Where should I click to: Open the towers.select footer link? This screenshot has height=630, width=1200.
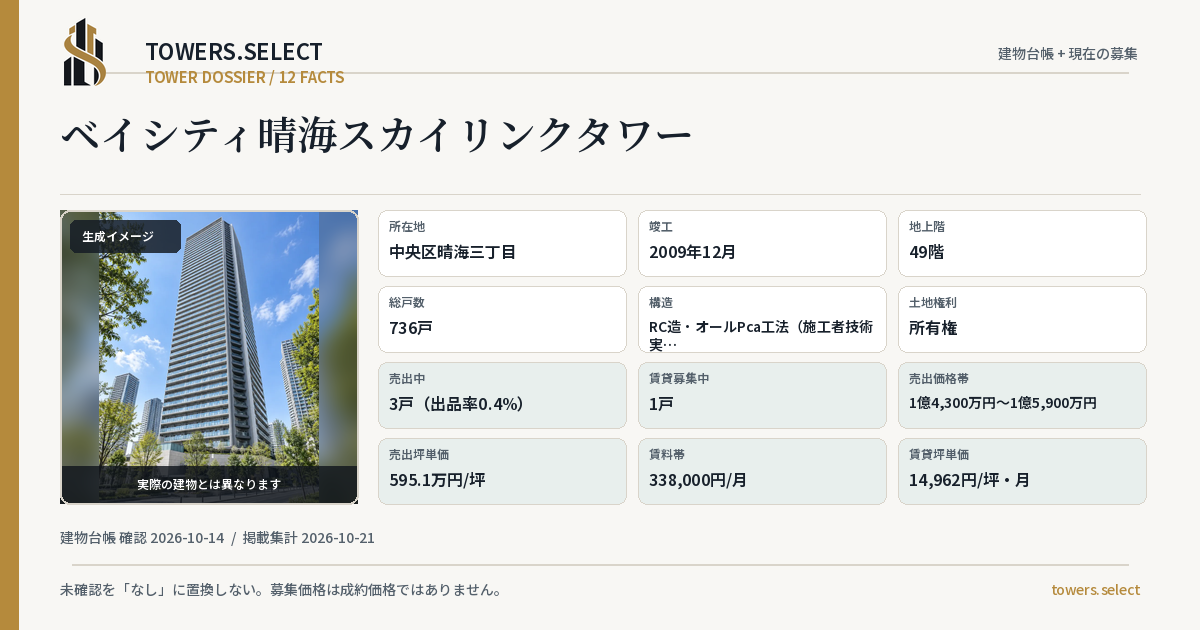[x=1095, y=590]
